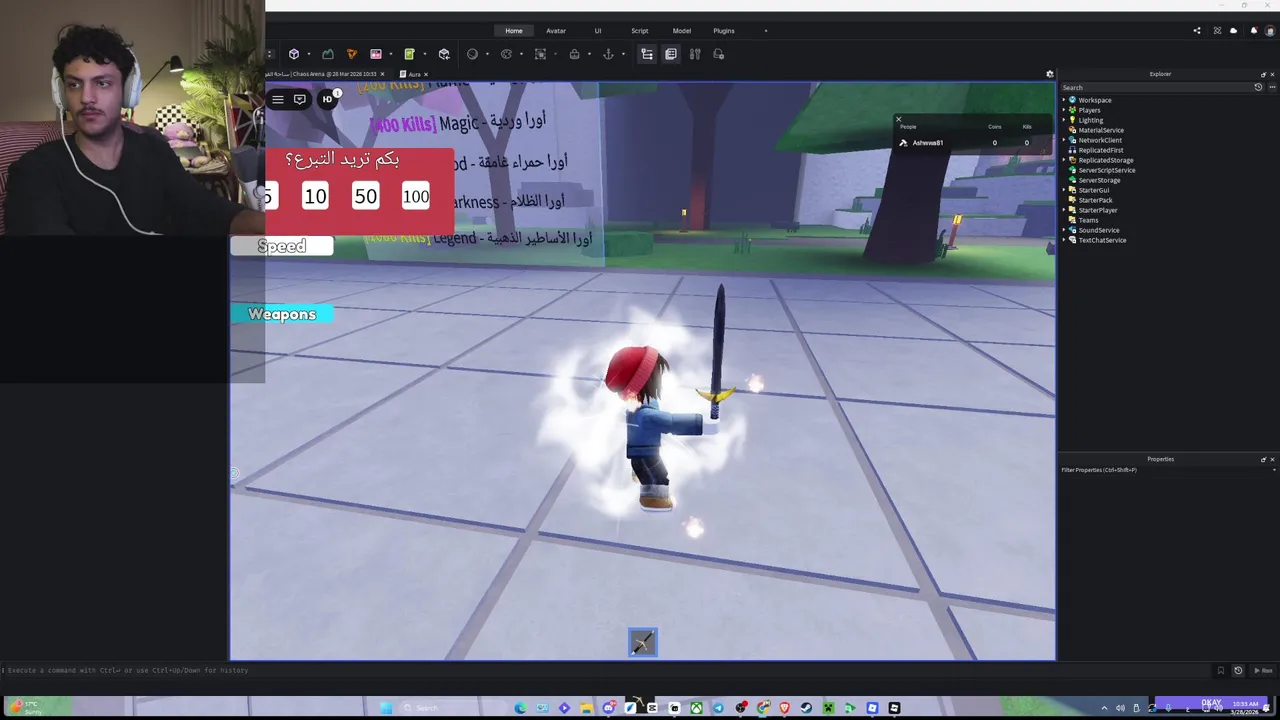Screen dimensions: 1280x720
Task: Click the Weapons button in game
Action: pos(282,314)
